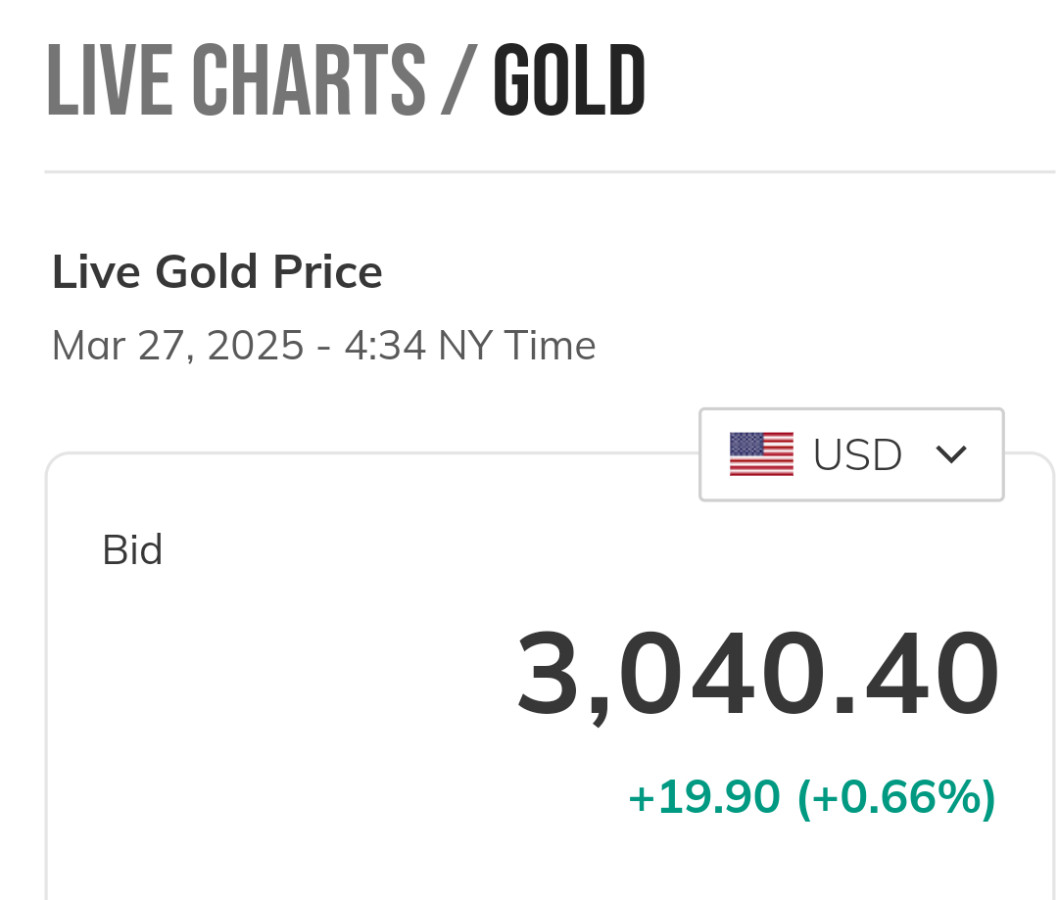Open the CHARTS breadcrumb in the header
The image size is (1058, 900).
(308, 80)
